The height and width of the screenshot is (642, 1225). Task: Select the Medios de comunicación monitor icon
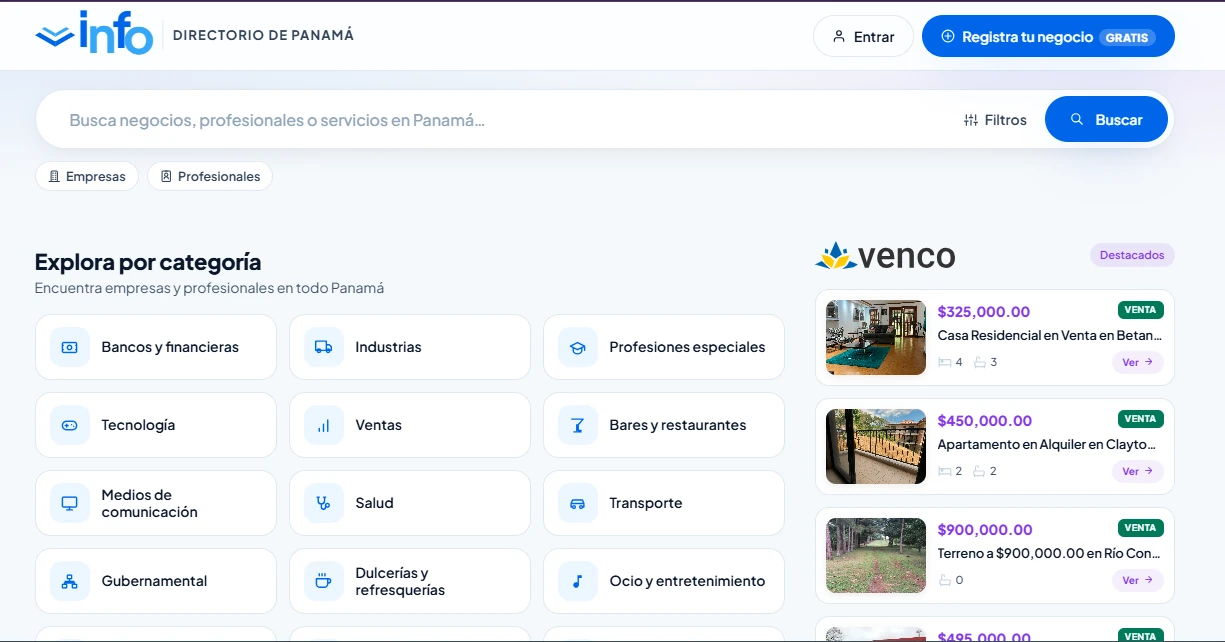[x=70, y=503]
